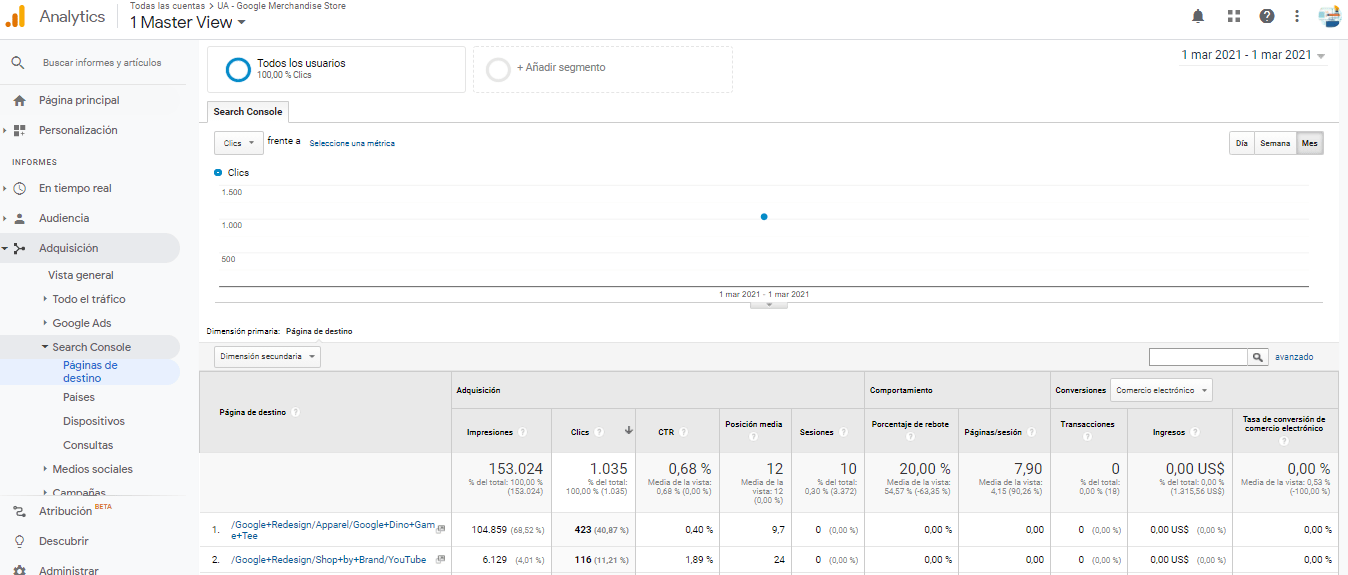Open Consultas report in sidebar
The height and width of the screenshot is (575, 1348).
pyautogui.click(x=88, y=445)
